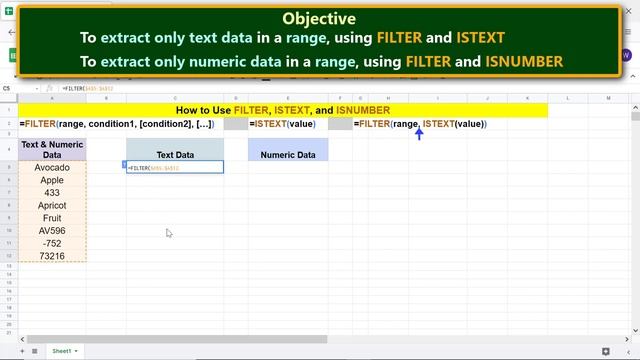Select row 4 header
Image resolution: width=640 pixels, height=360 pixels.
[9, 149]
